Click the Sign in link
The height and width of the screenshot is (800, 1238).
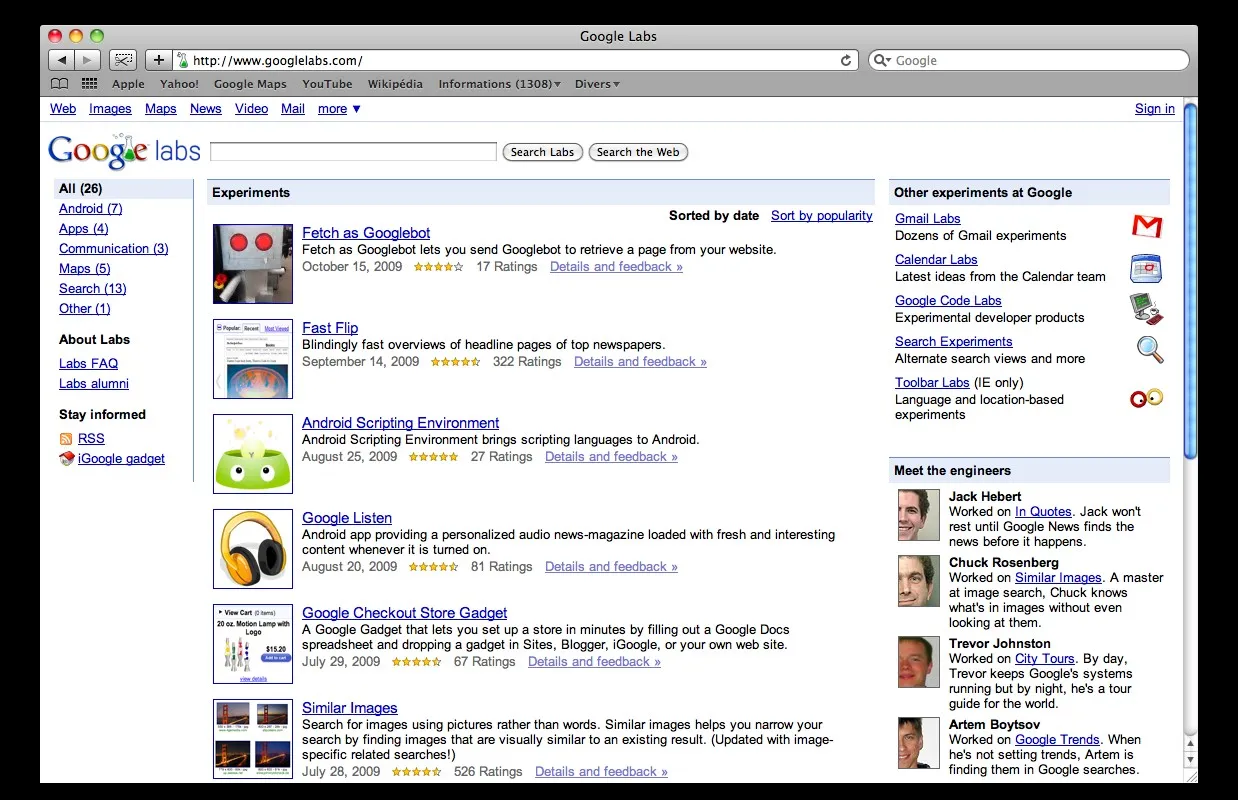click(1154, 109)
